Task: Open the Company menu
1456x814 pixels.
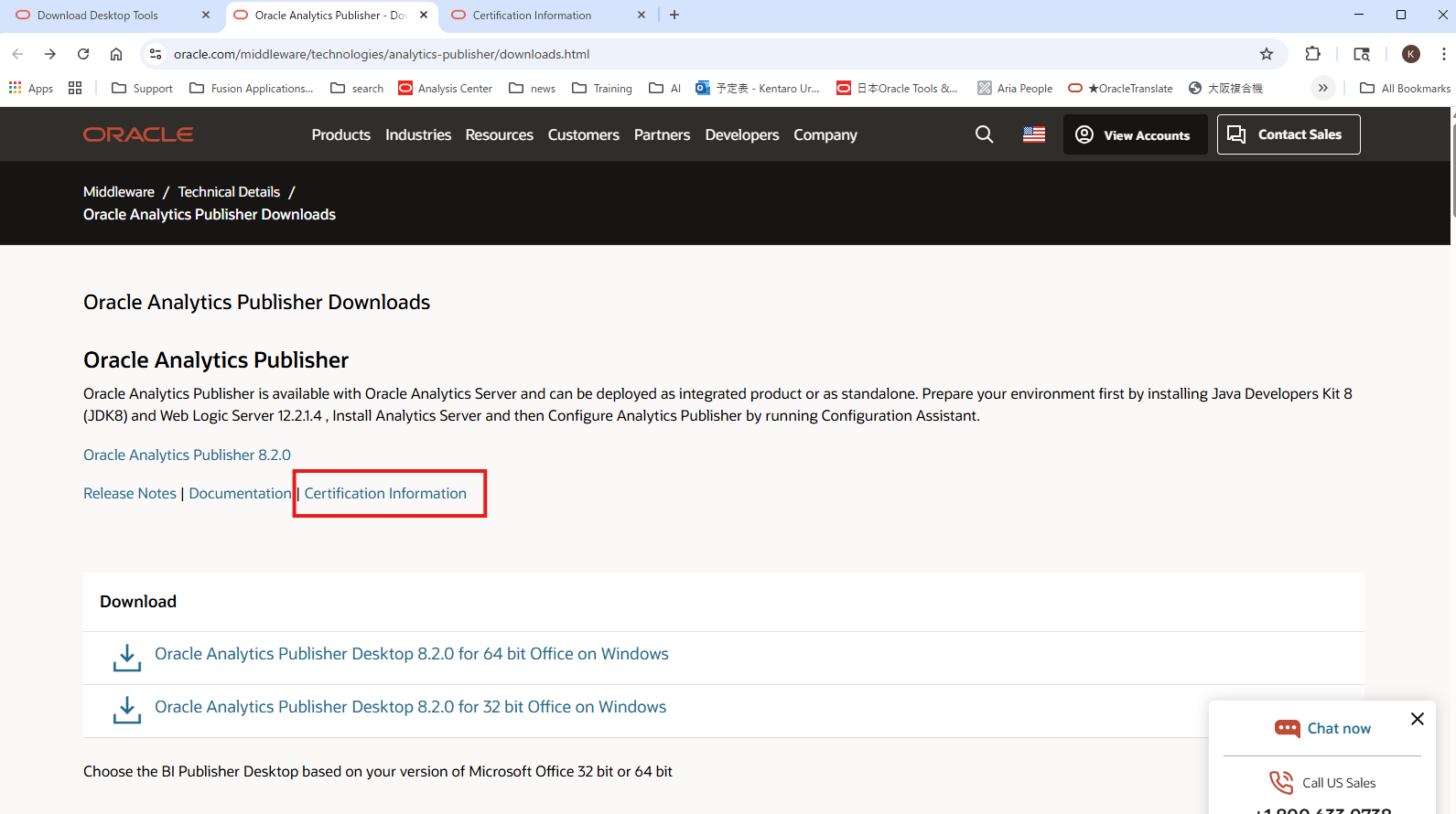Action: (x=825, y=134)
